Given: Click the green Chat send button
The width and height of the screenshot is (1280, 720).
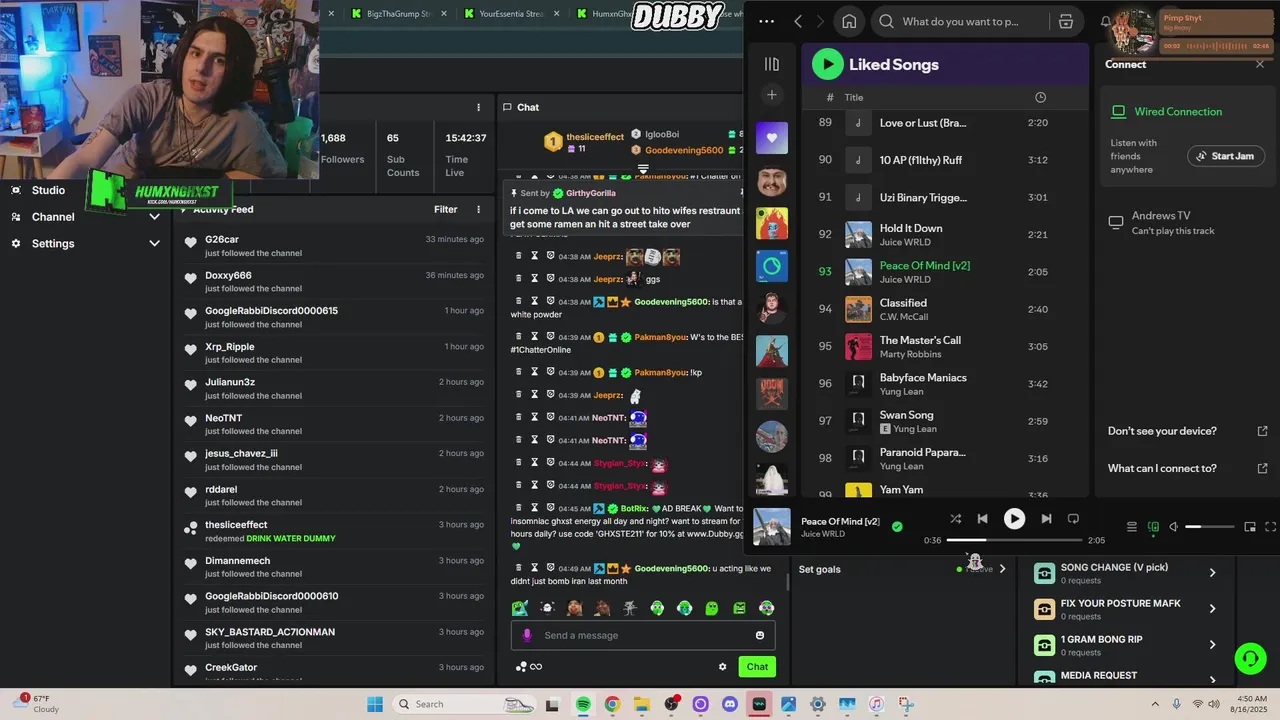Looking at the screenshot, I should [757, 667].
